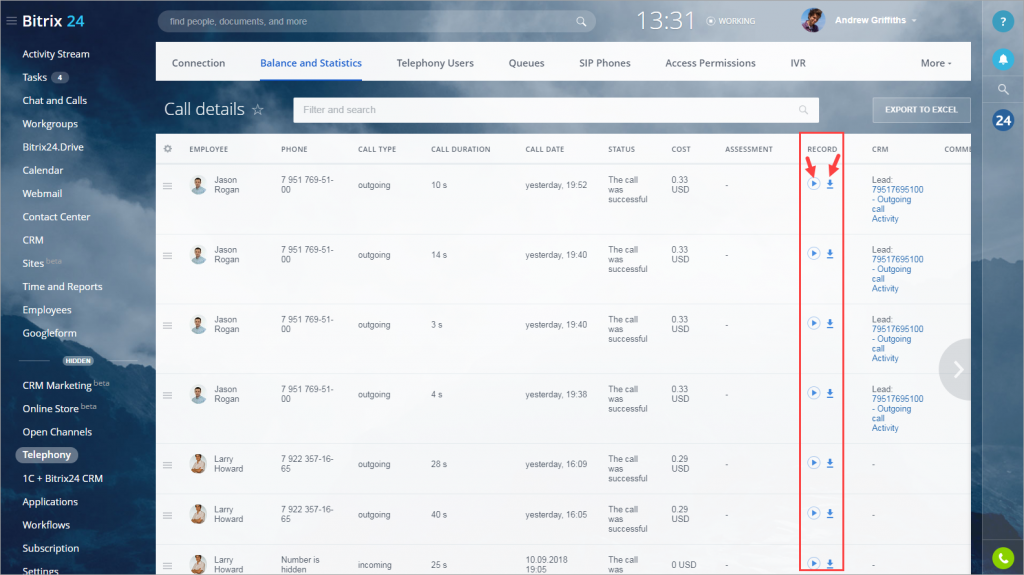Play recording of 3 s call

click(x=814, y=323)
